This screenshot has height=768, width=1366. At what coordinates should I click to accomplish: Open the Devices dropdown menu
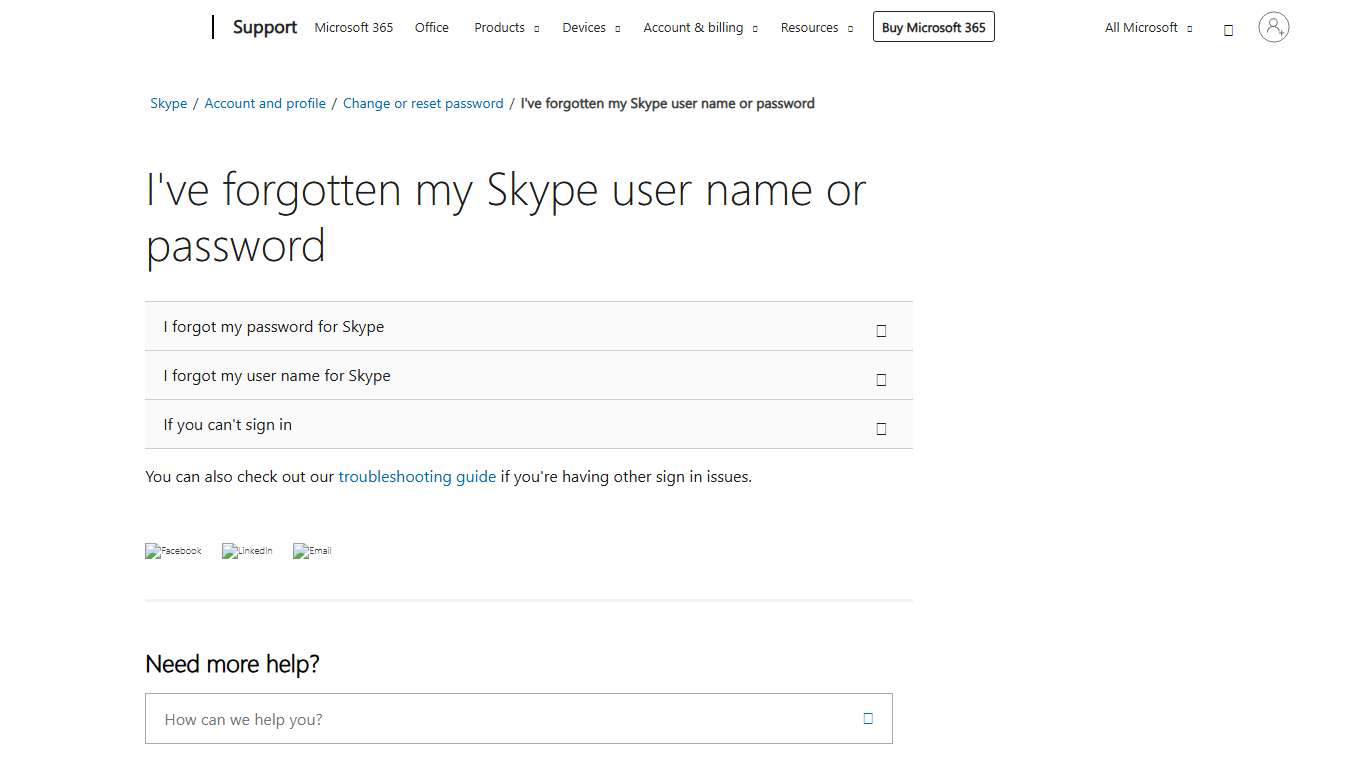(591, 28)
